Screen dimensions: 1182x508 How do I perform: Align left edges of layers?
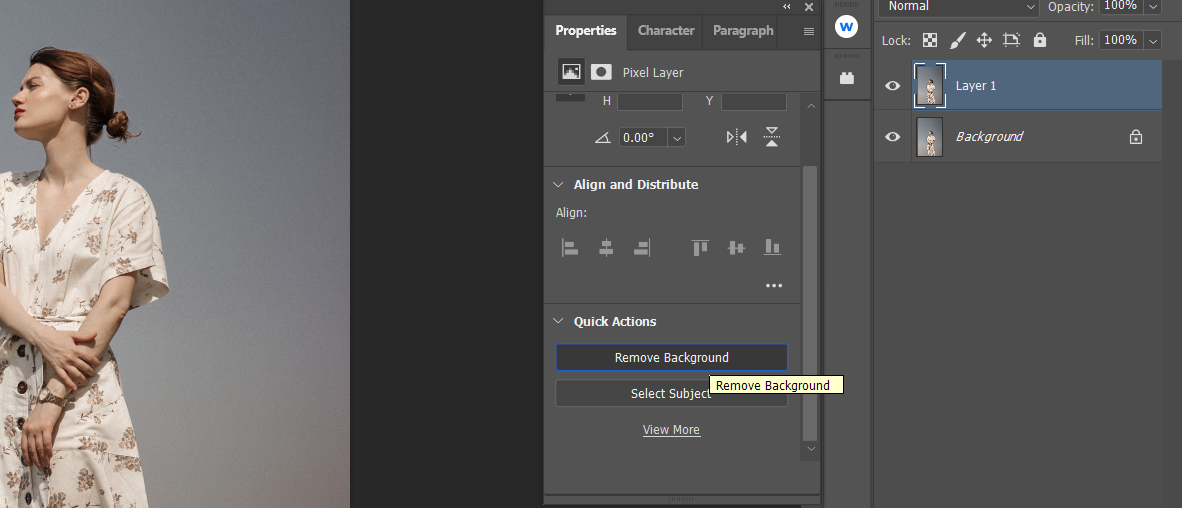pyautogui.click(x=570, y=247)
